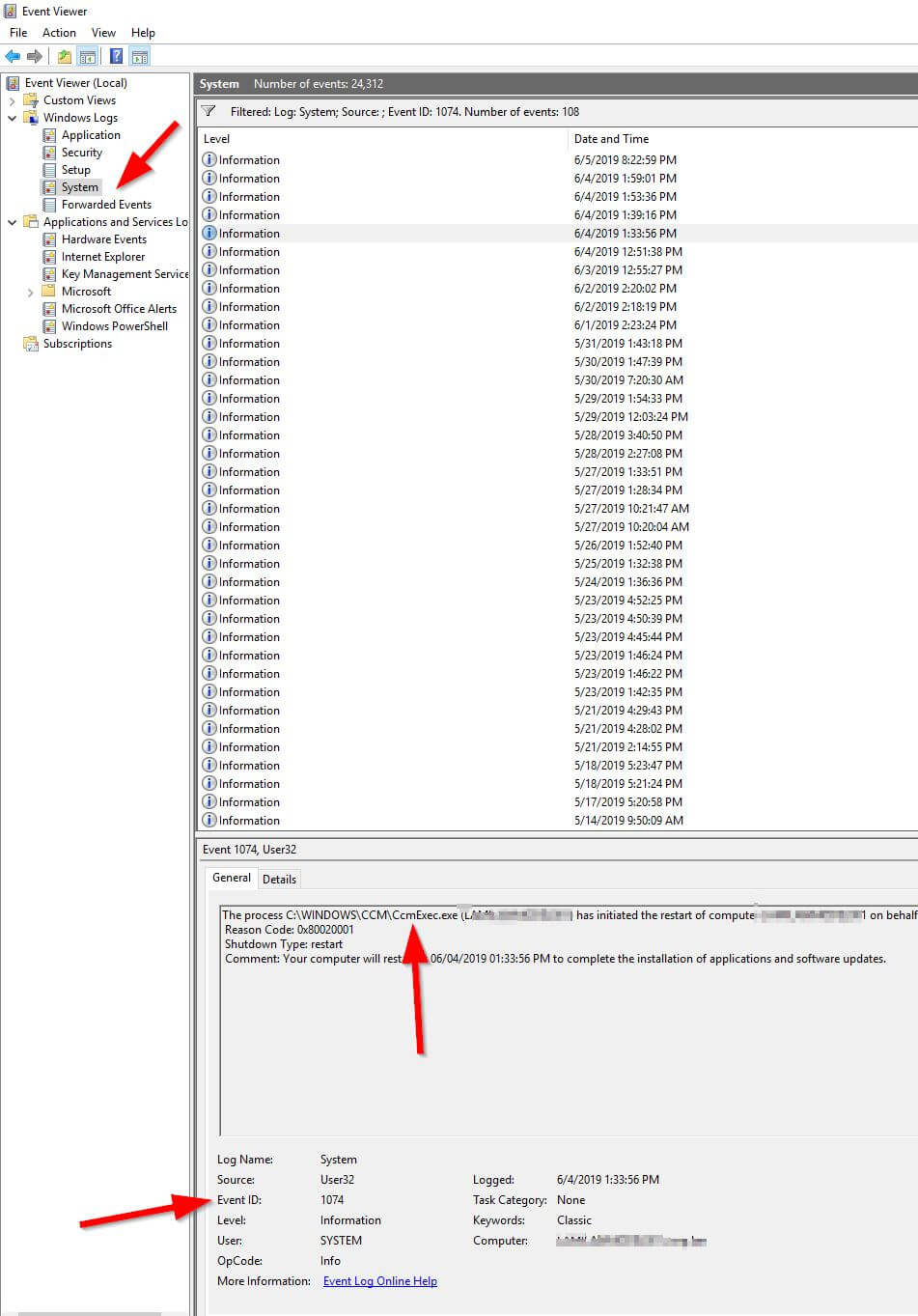918x1316 pixels.
Task: Open Event Log Online Help link
Action: click(379, 1281)
